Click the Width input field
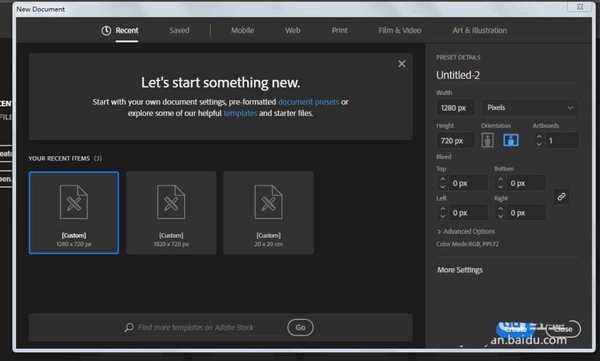This screenshot has height=361, width=600. (x=454, y=108)
